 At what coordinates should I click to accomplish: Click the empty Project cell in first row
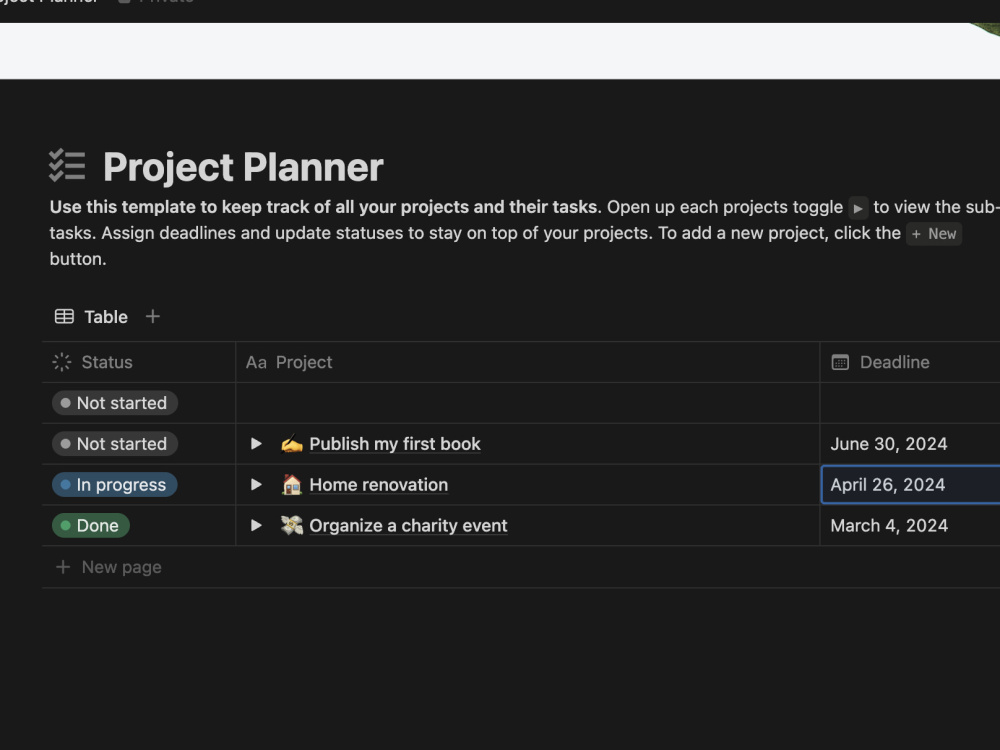pyautogui.click(x=527, y=403)
